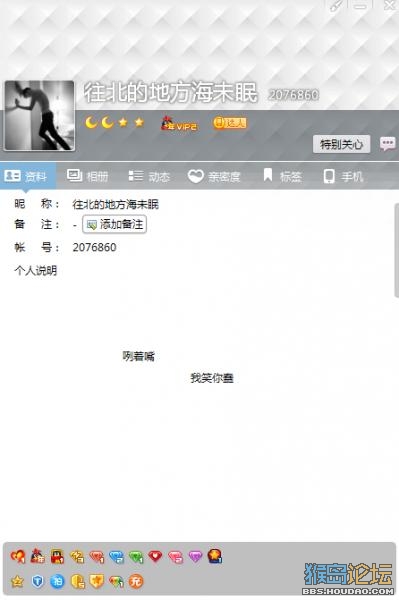Viewport: 399px width, 600px height.
Task: Click the orange shield star icon
Action: pyautogui.click(x=97, y=581)
